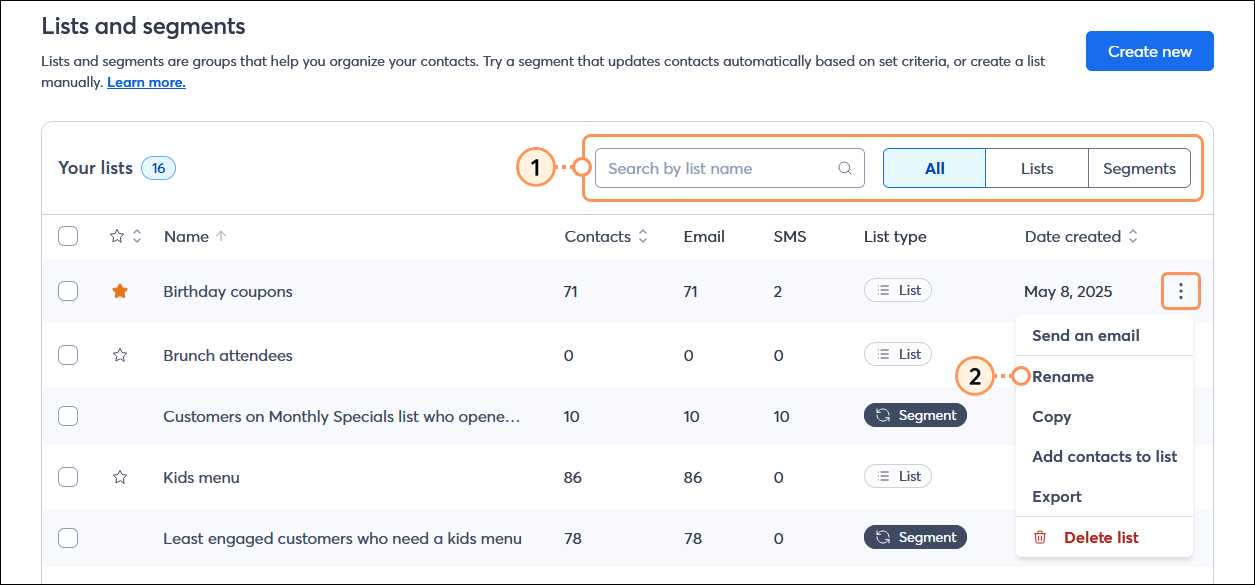Image resolution: width=1255 pixels, height=585 pixels.
Task: Sort by the Name column arrow
Action: (x=221, y=237)
